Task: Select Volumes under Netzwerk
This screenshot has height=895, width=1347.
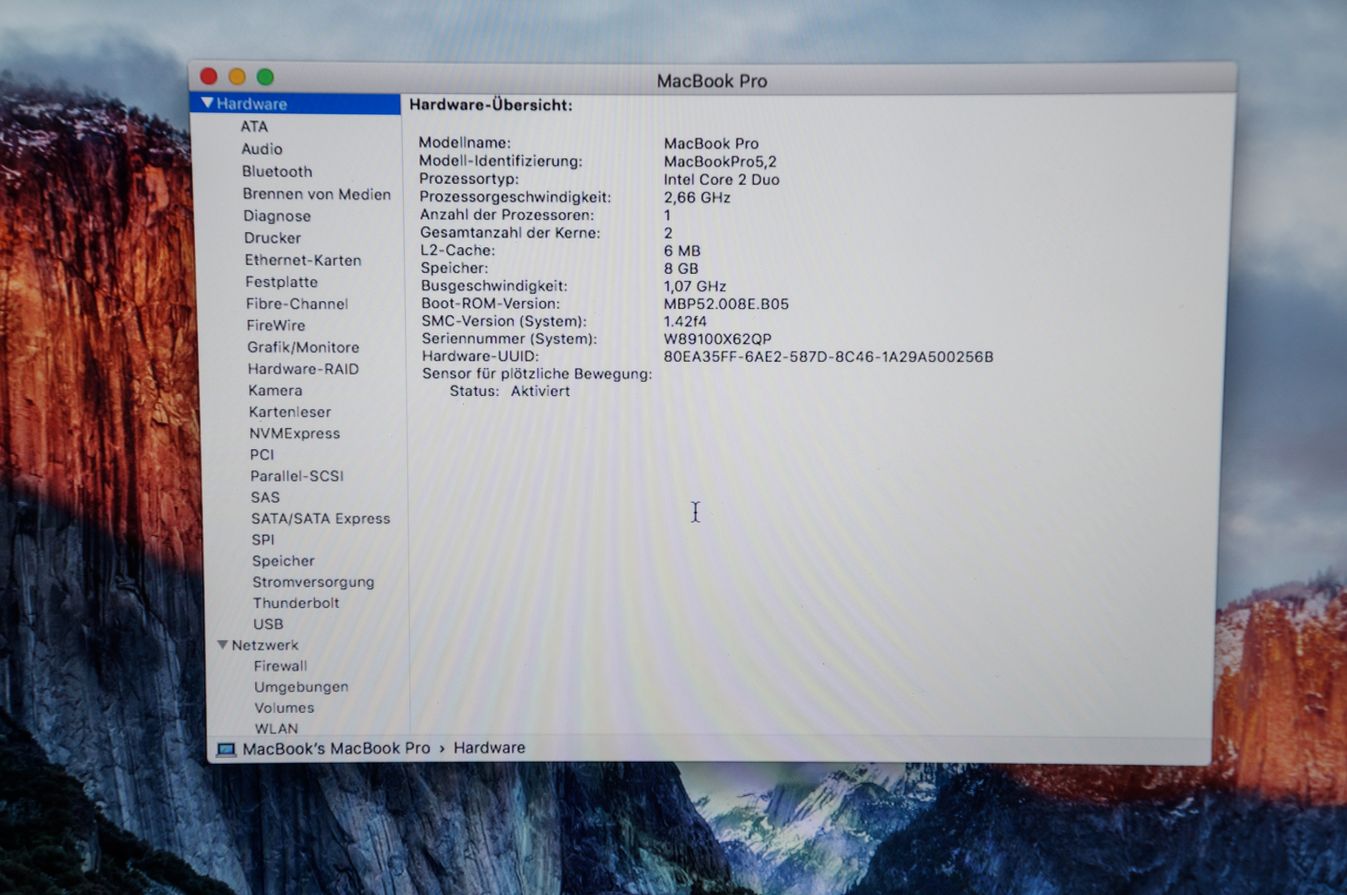Action: [x=284, y=708]
